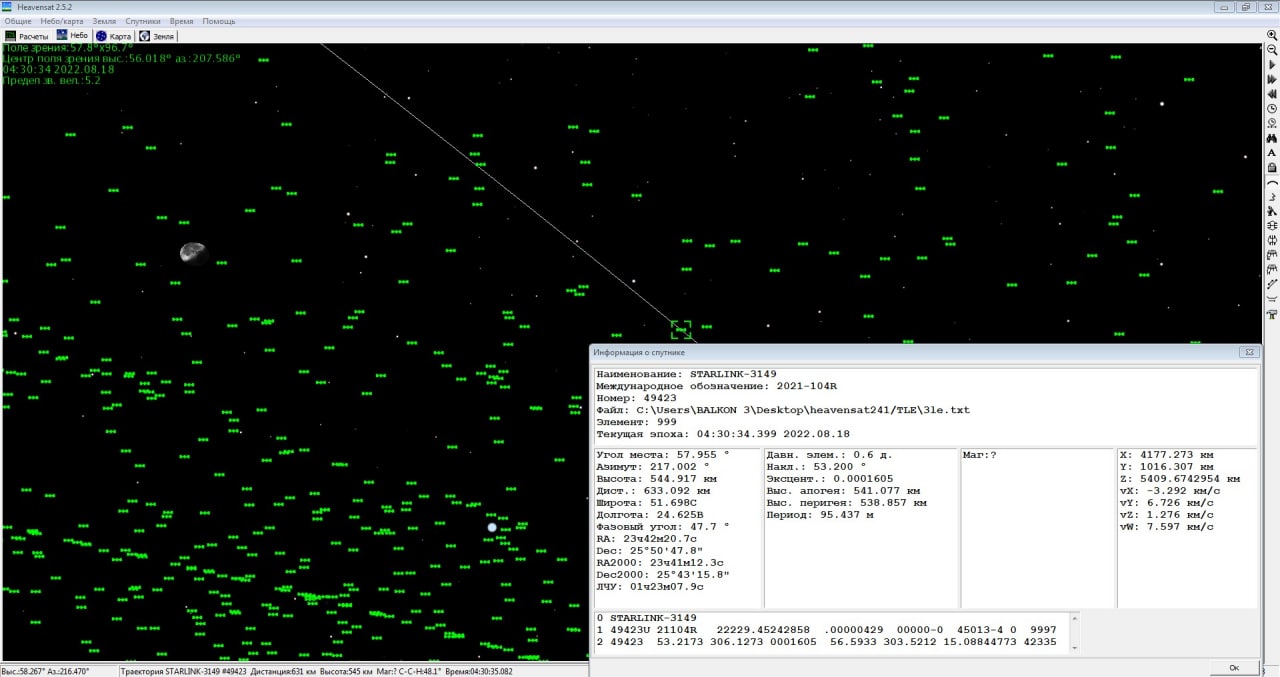Click TLE line 1 starting with 1 49423U
Viewport: 1280px width, 677px height.
(826, 630)
